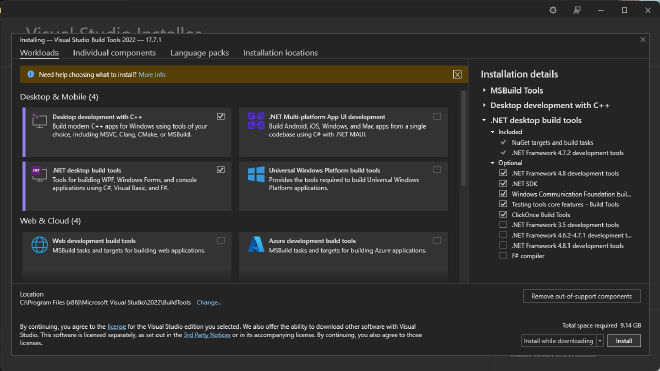Click the workloads list vertical scrollbar
660x371 pixels.
click(463, 138)
